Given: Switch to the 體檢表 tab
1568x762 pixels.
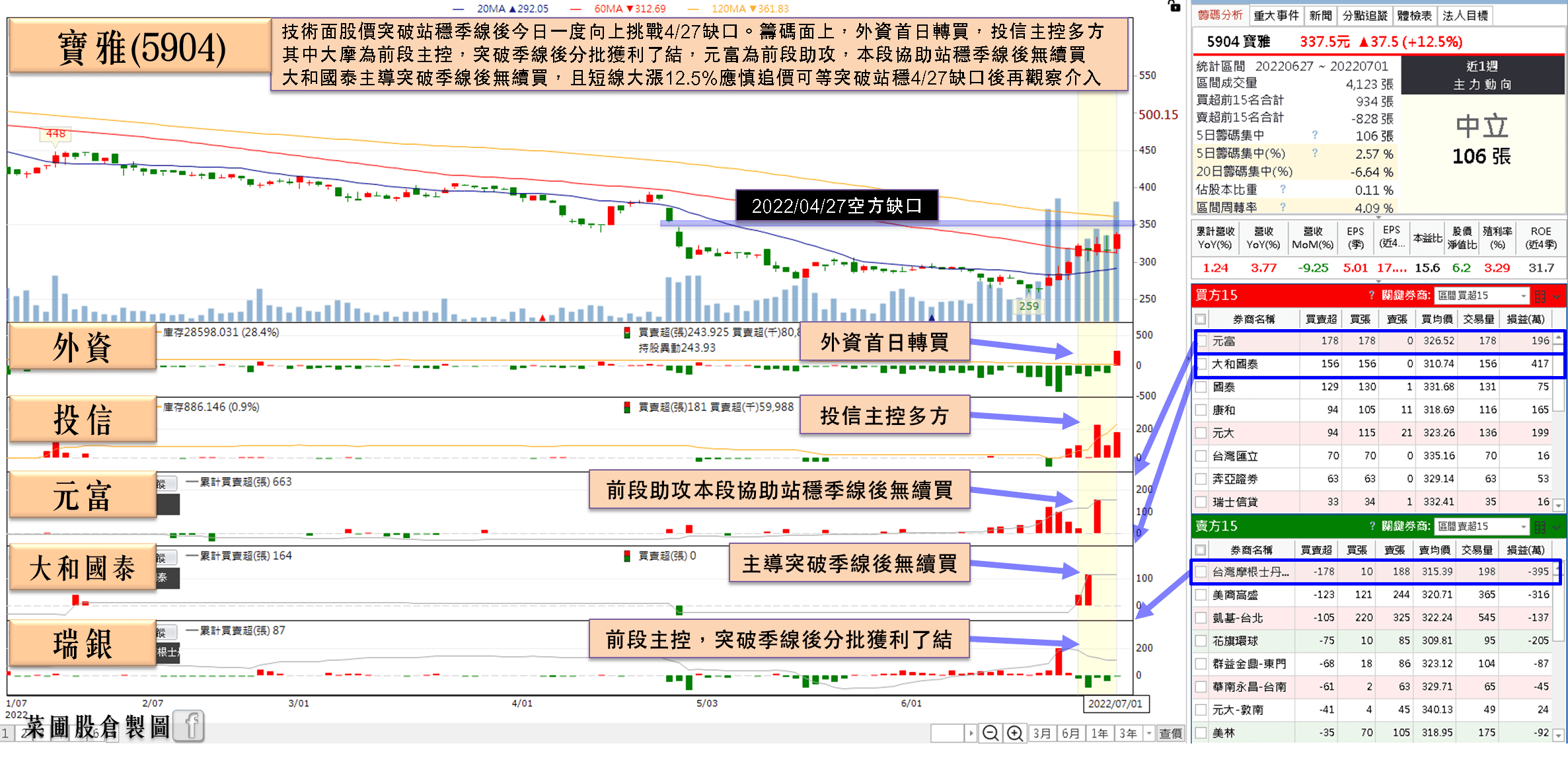Looking at the screenshot, I should pyautogui.click(x=1415, y=15).
